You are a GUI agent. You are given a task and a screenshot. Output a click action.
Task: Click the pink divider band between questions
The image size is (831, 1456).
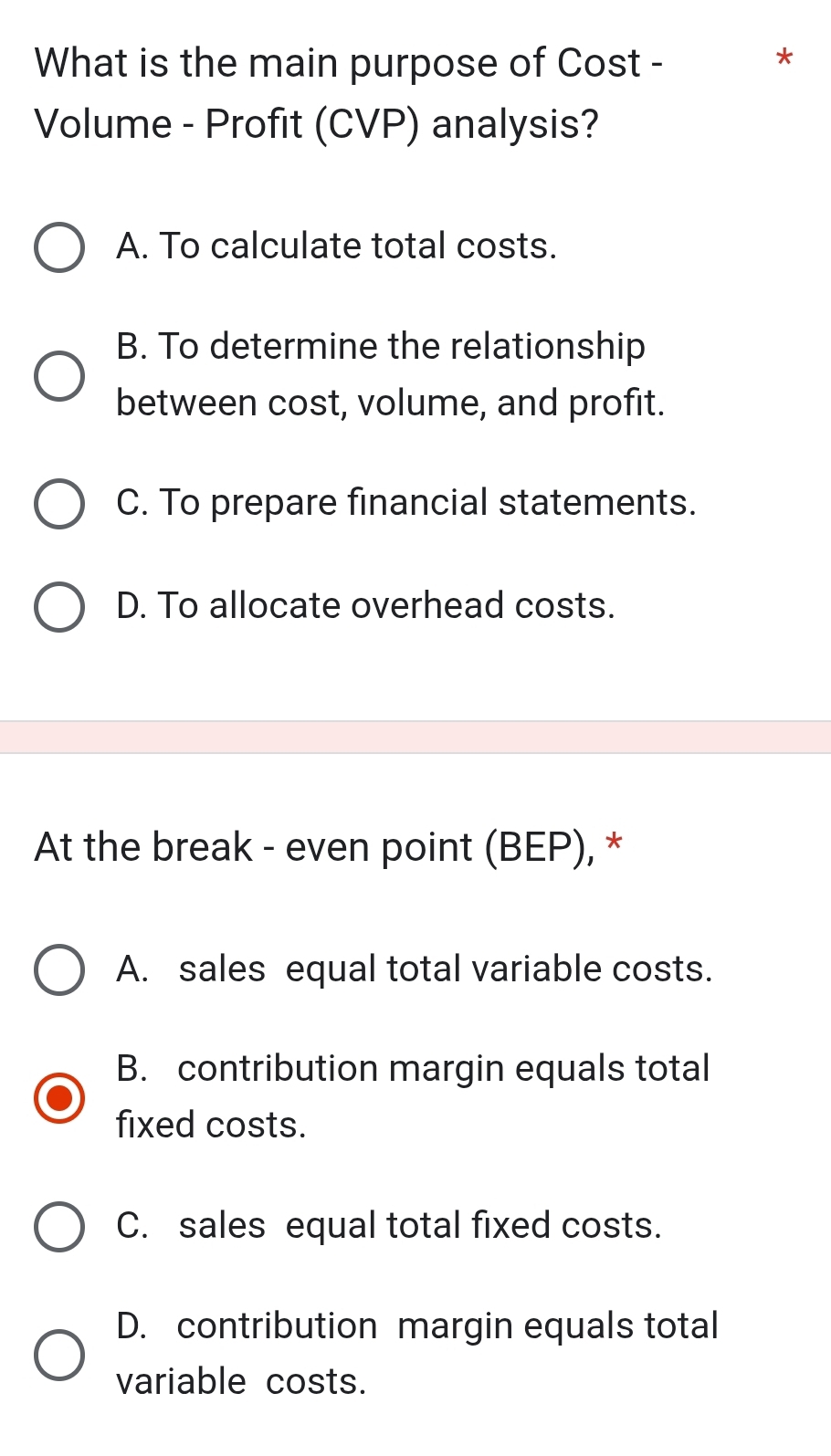click(x=415, y=737)
